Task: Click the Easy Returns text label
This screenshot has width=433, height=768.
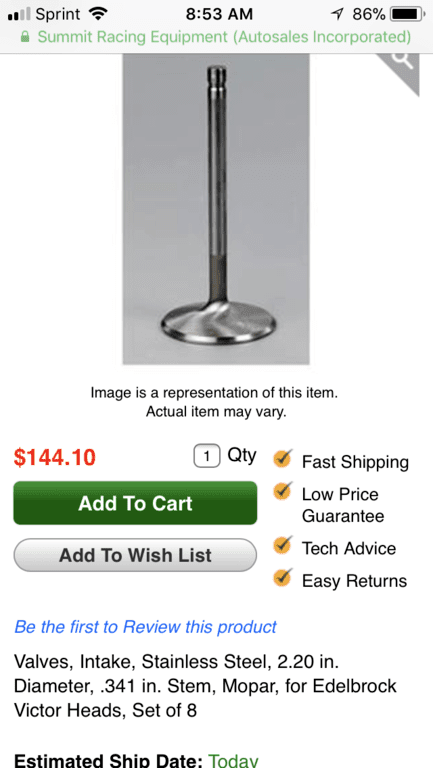Action: (355, 581)
